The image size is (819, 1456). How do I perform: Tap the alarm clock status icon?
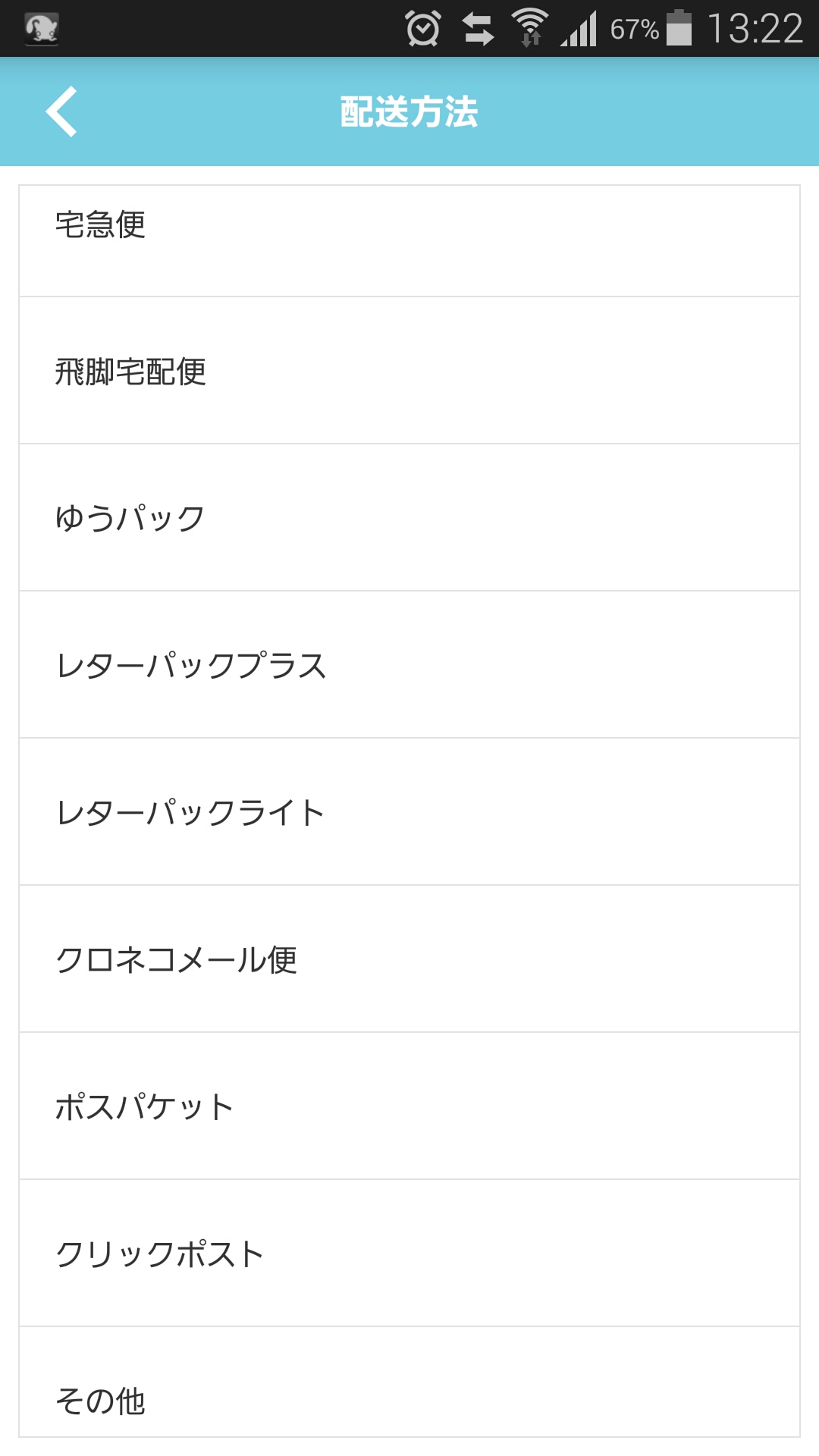pyautogui.click(x=422, y=29)
